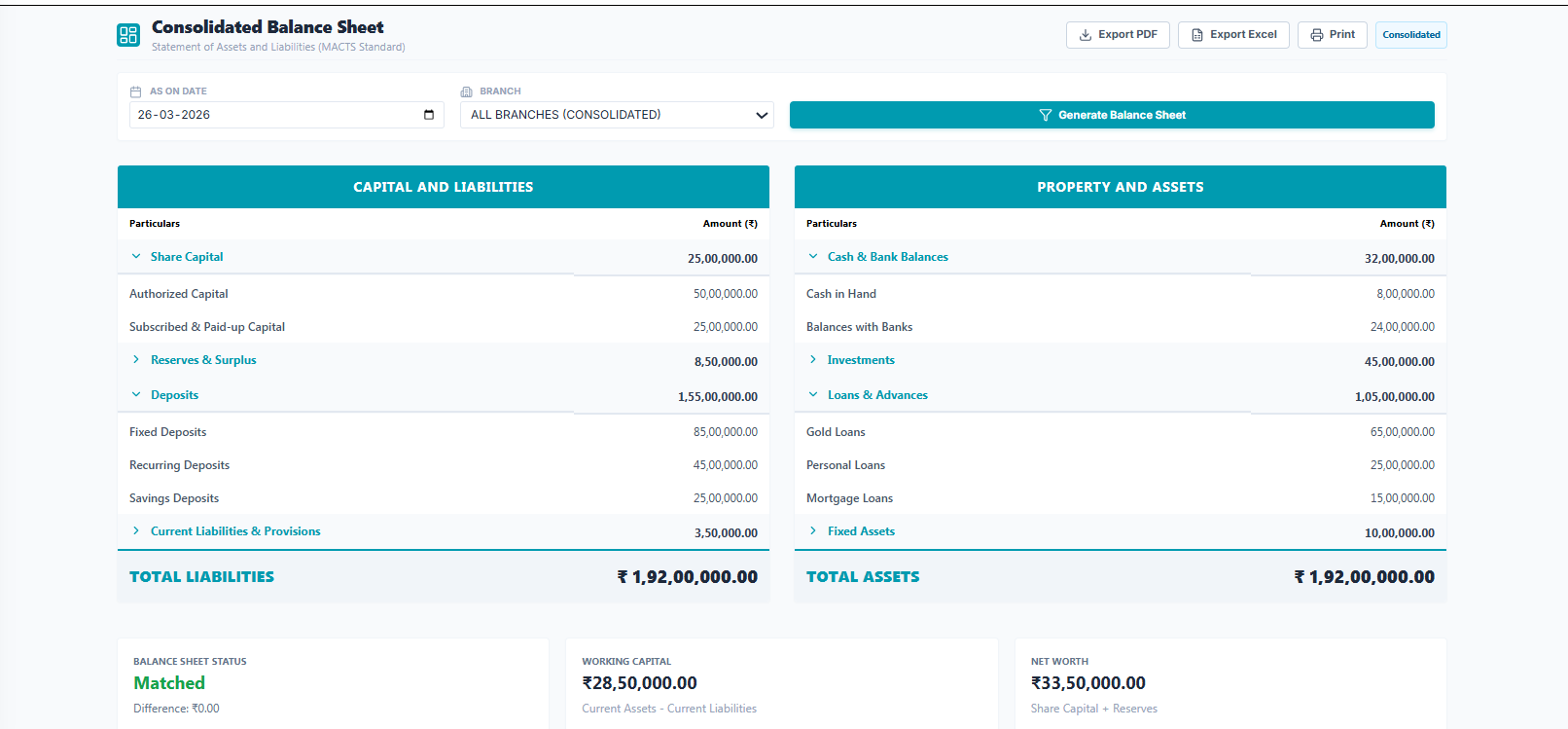Collapse the Deposits section chevron

(136, 395)
